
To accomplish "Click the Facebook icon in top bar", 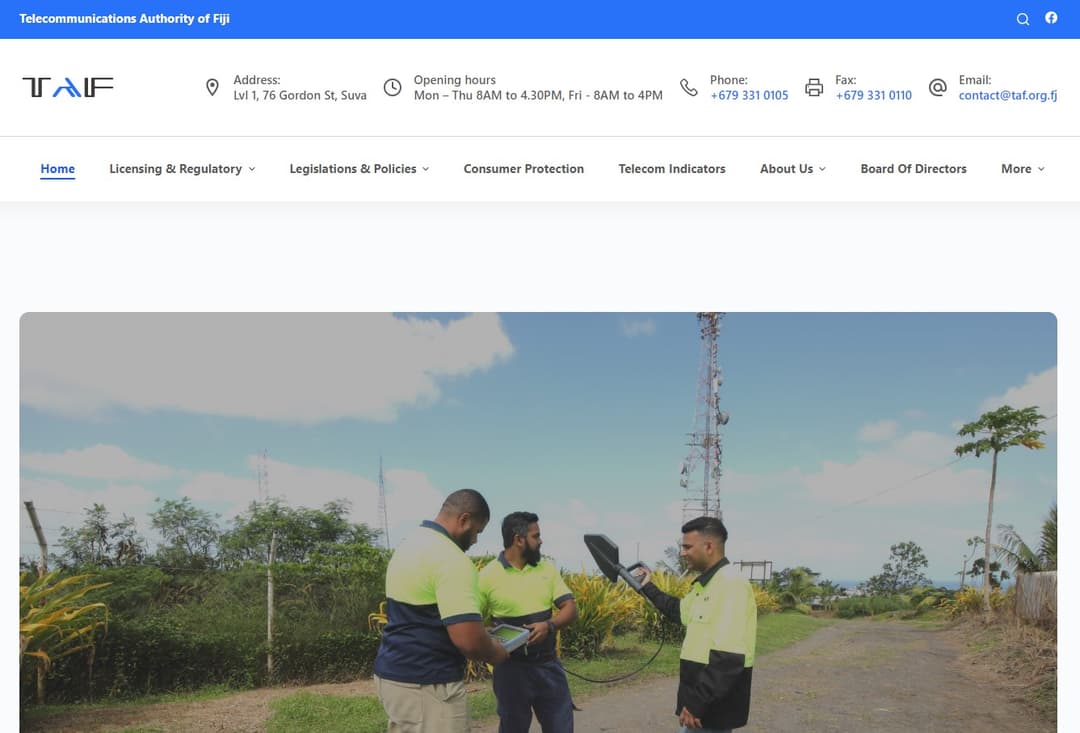I will click(1051, 18).
